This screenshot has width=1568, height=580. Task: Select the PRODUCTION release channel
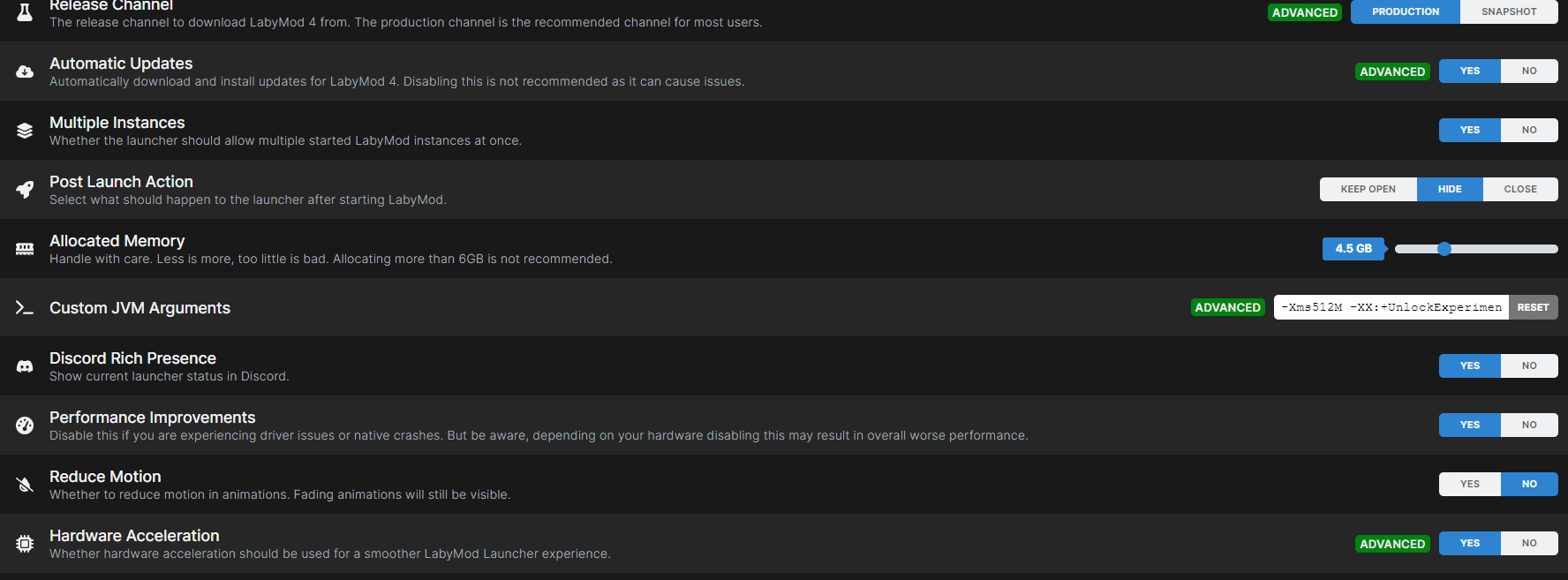(x=1406, y=12)
